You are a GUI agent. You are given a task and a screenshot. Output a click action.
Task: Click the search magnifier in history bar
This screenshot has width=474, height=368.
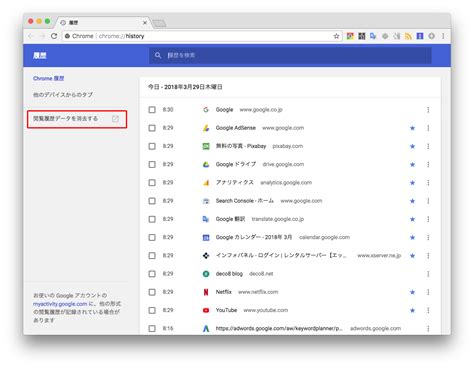158,55
